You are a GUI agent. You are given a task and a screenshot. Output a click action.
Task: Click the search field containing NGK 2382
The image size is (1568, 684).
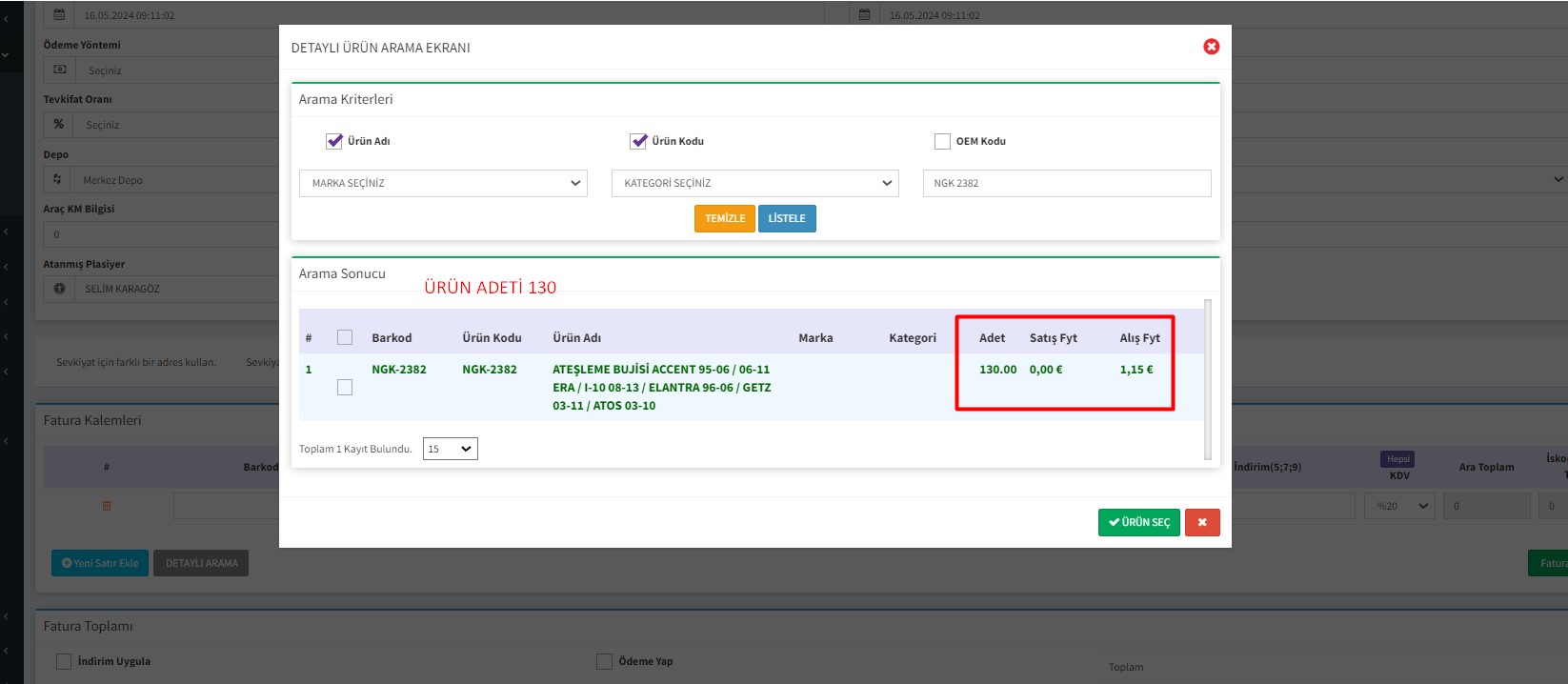1066,183
